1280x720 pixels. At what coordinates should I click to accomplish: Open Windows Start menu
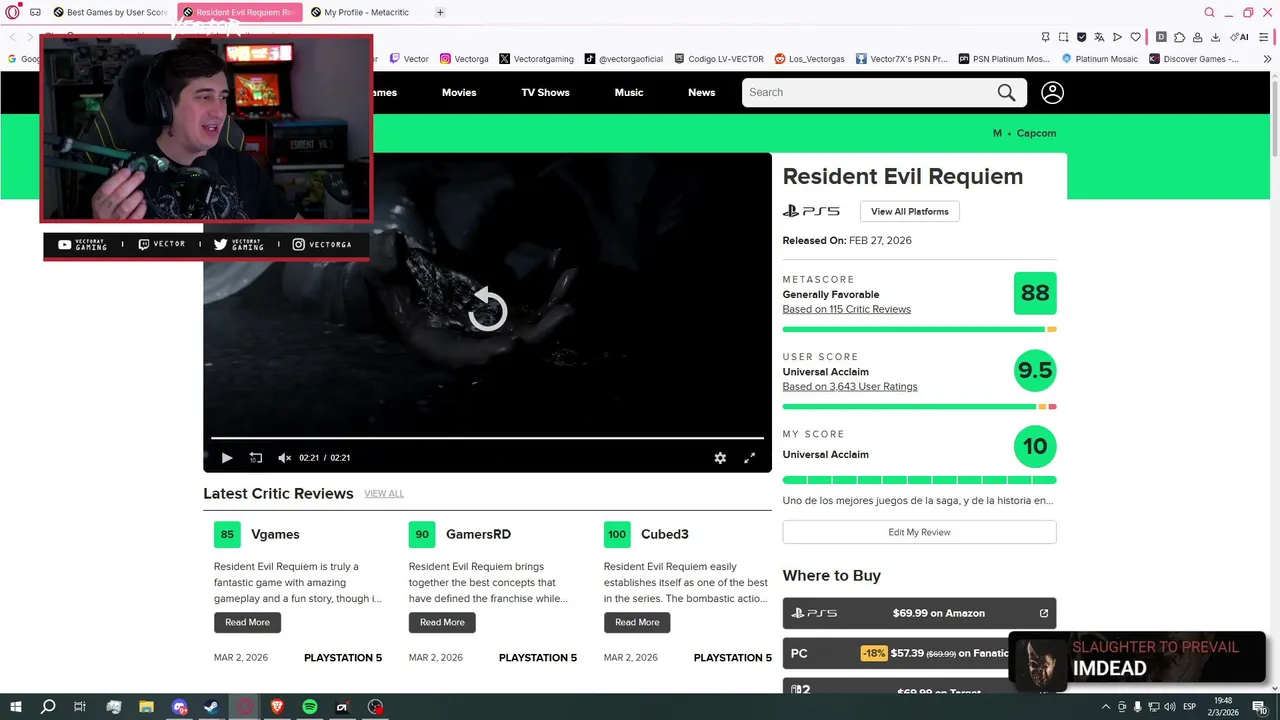point(15,707)
